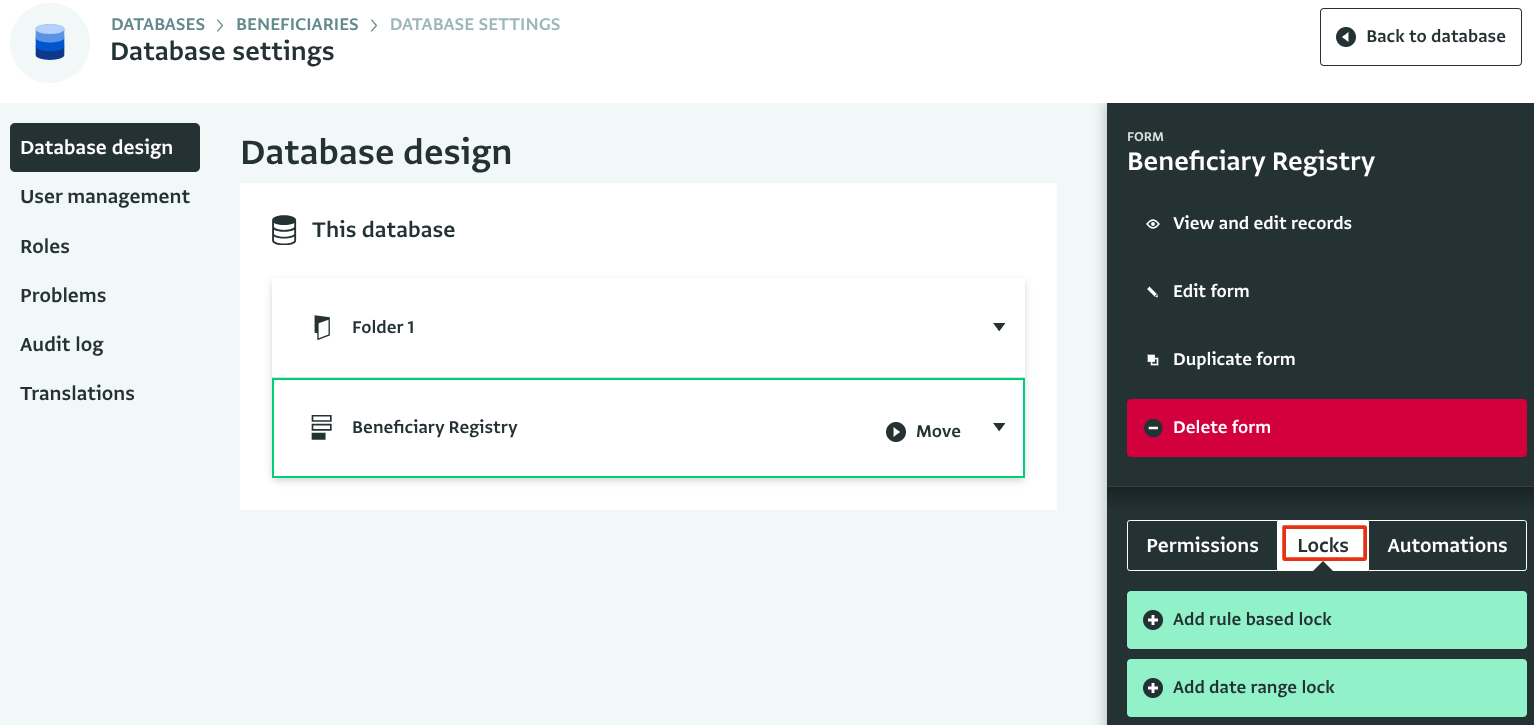The width and height of the screenshot is (1534, 725).
Task: Click the eye icon for viewing records
Action: coord(1152,224)
